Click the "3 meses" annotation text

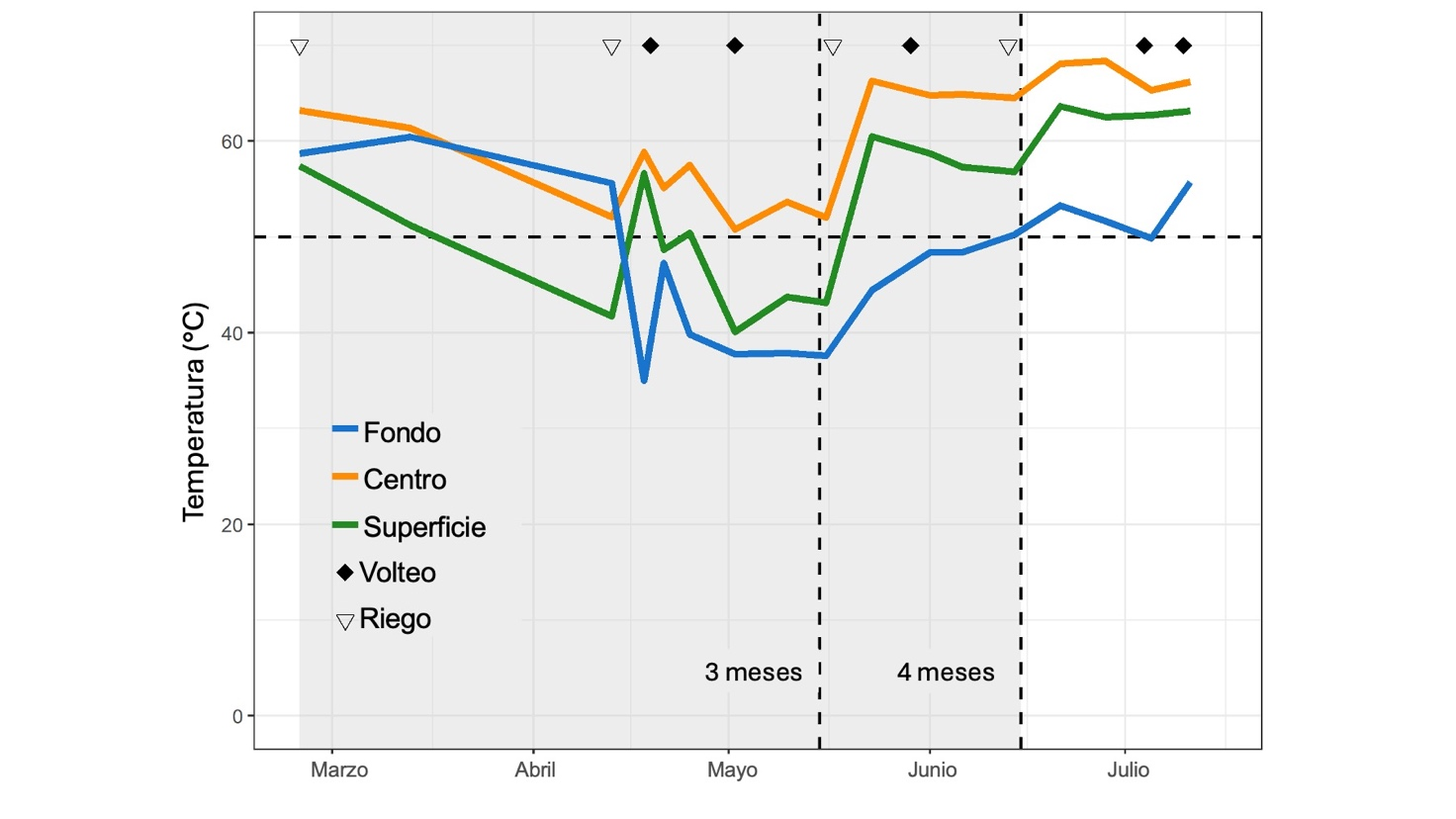(753, 673)
